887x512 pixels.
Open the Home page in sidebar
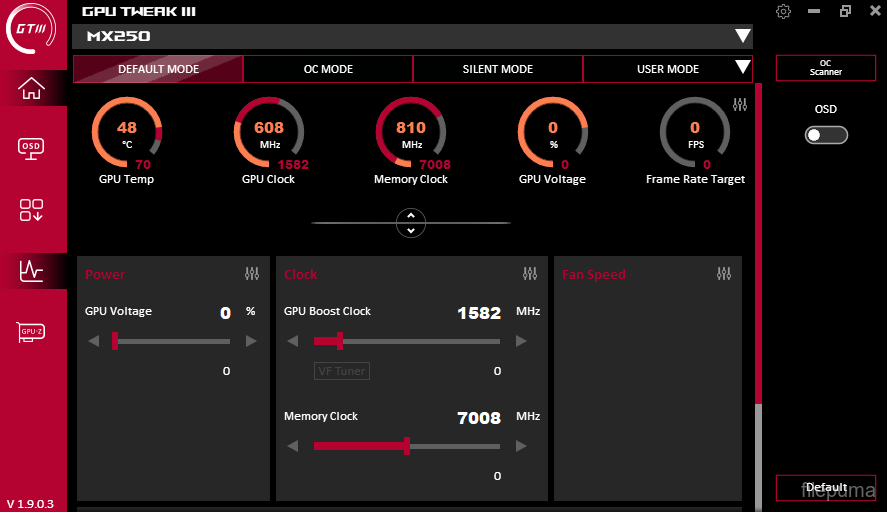[32, 88]
